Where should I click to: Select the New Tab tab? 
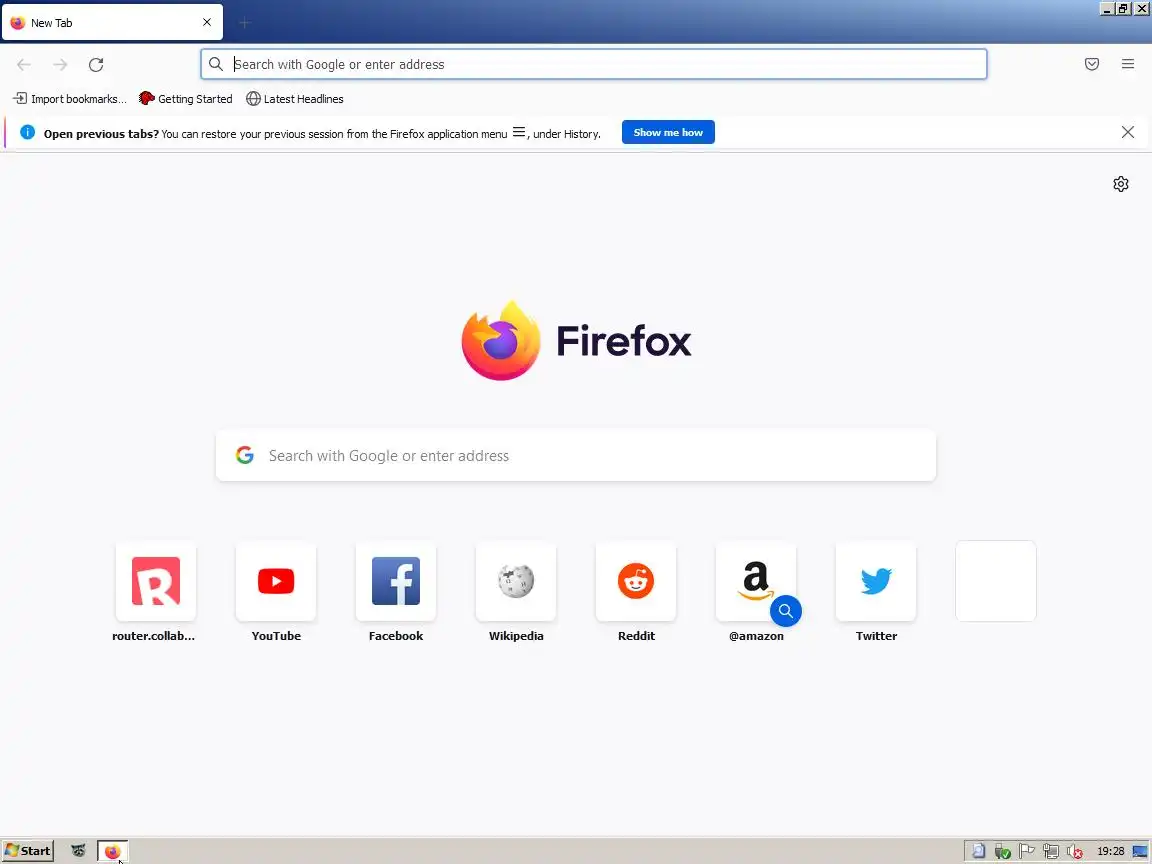[112, 23]
